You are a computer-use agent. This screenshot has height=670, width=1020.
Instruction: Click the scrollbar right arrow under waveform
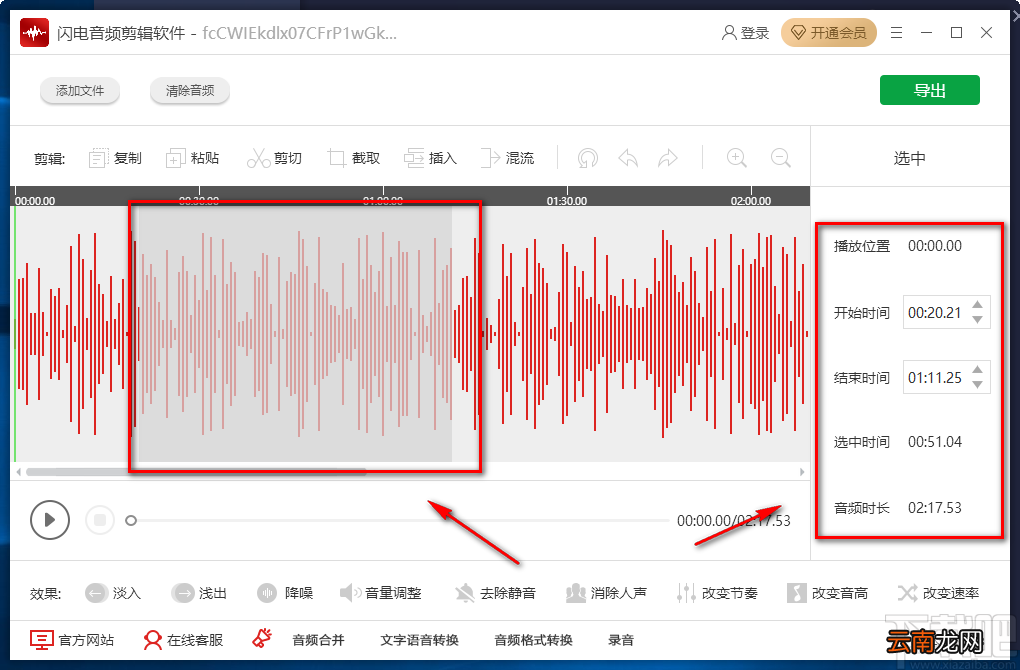pos(801,472)
